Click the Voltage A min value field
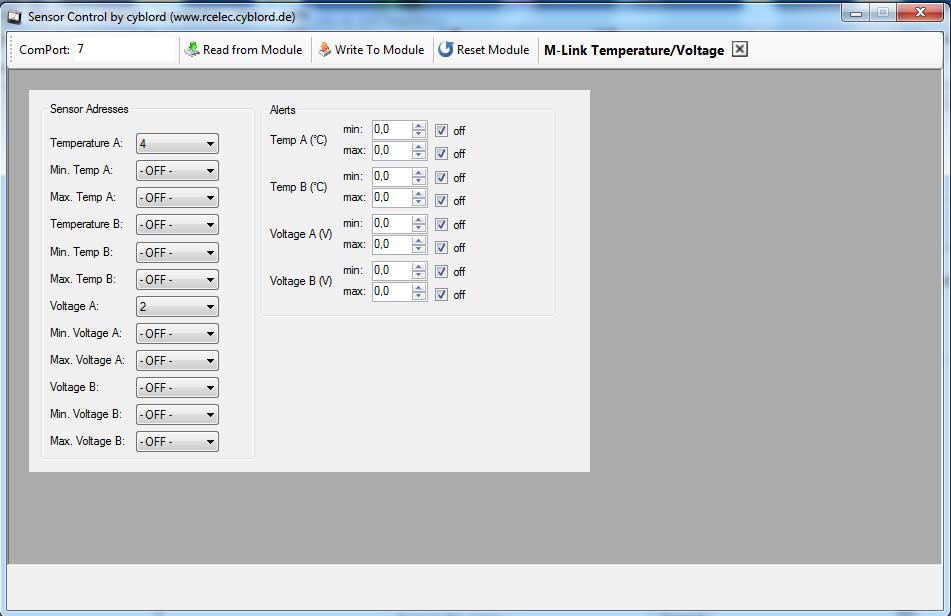The height and width of the screenshot is (616, 951). tap(392, 223)
